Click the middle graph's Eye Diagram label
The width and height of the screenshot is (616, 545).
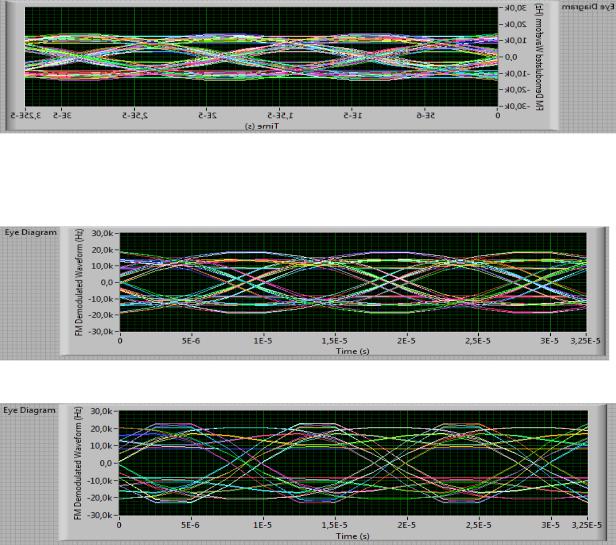[x=31, y=232]
